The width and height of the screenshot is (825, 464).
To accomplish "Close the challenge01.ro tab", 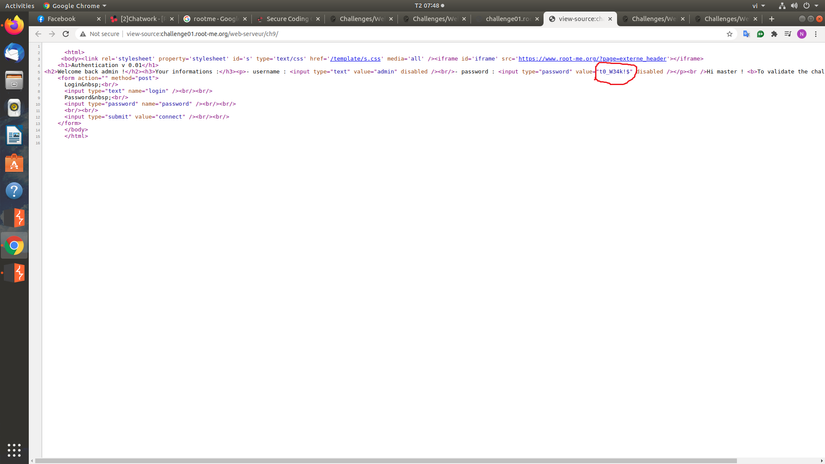I will coord(537,19).
